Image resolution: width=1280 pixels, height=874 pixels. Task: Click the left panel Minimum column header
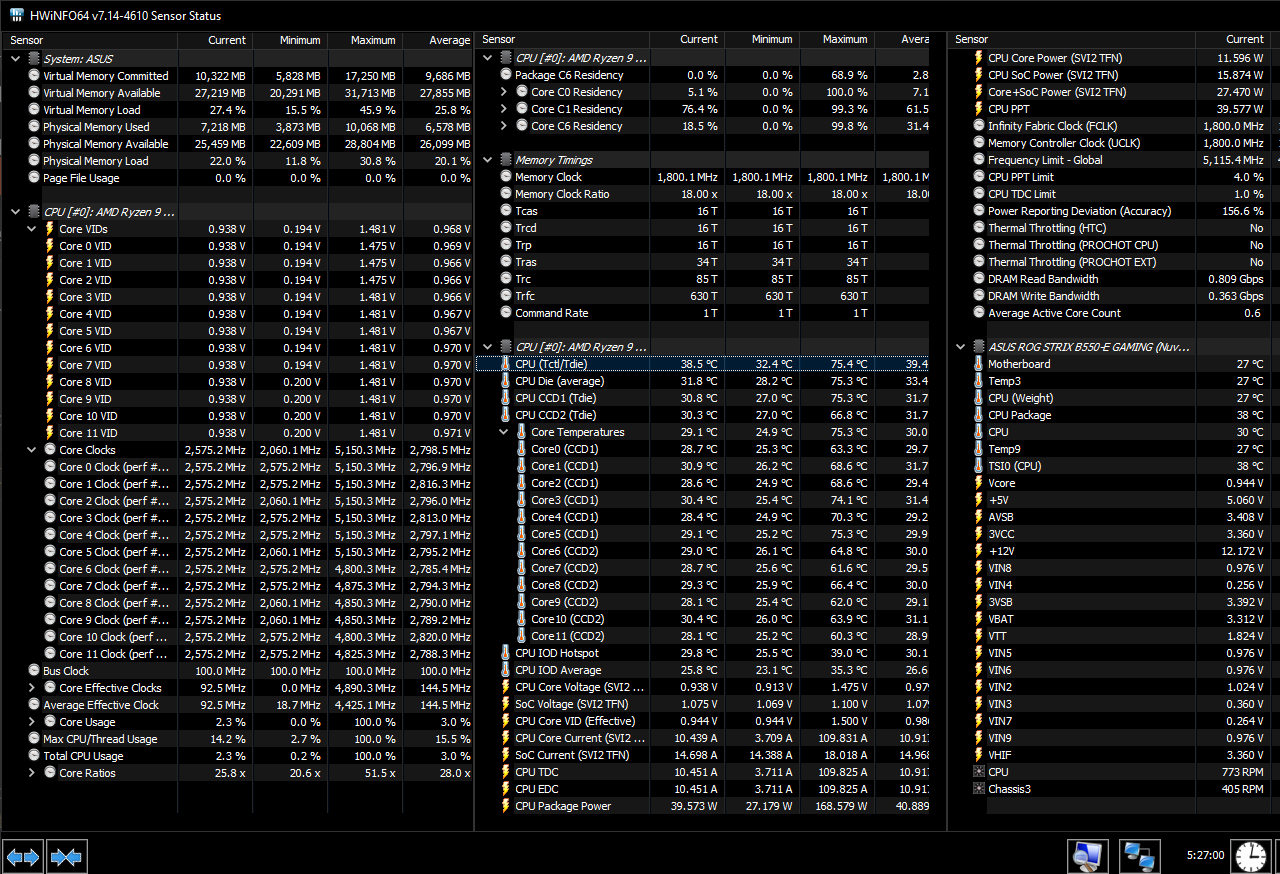[290, 40]
